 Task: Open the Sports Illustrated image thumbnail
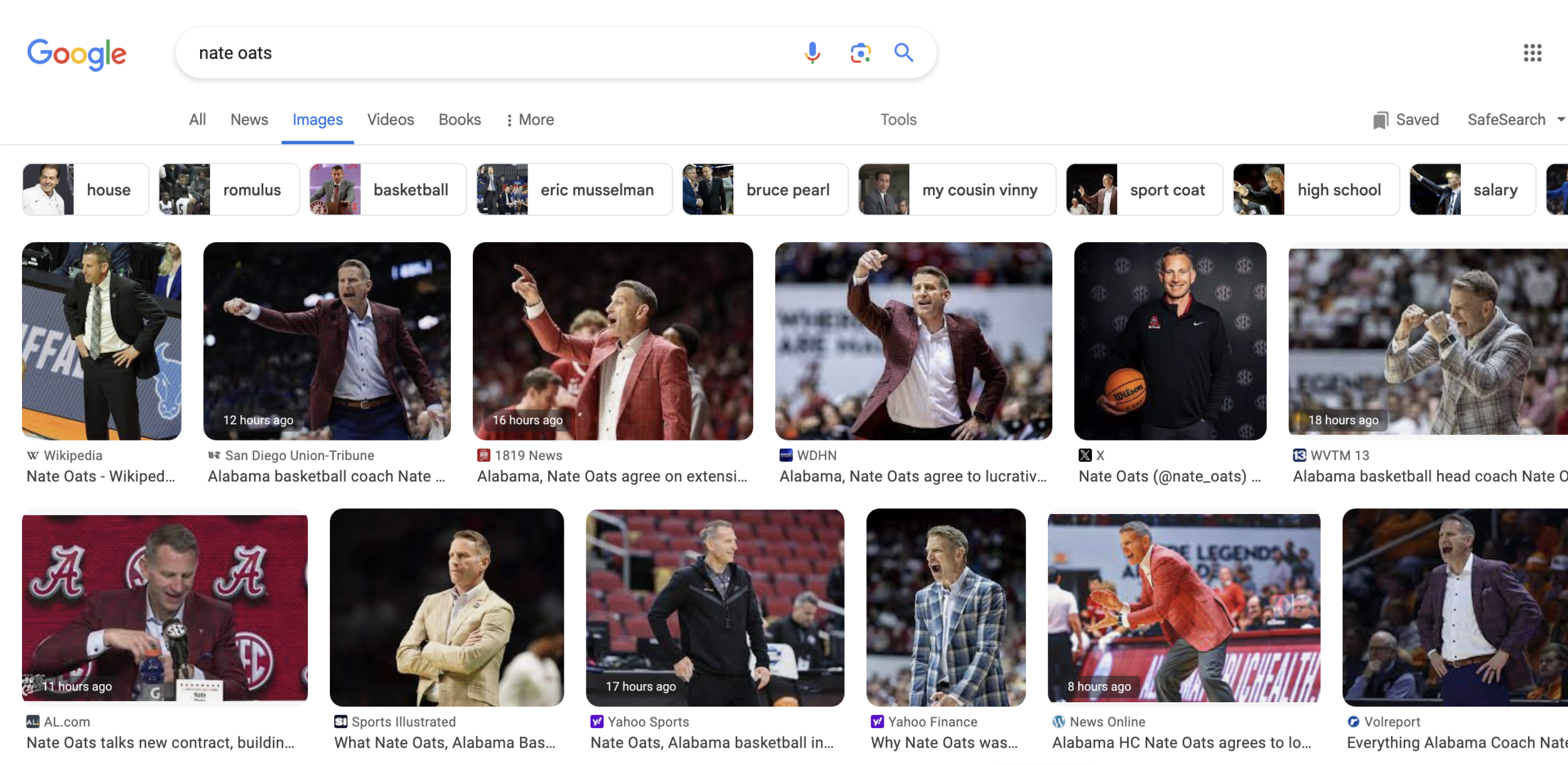(447, 607)
